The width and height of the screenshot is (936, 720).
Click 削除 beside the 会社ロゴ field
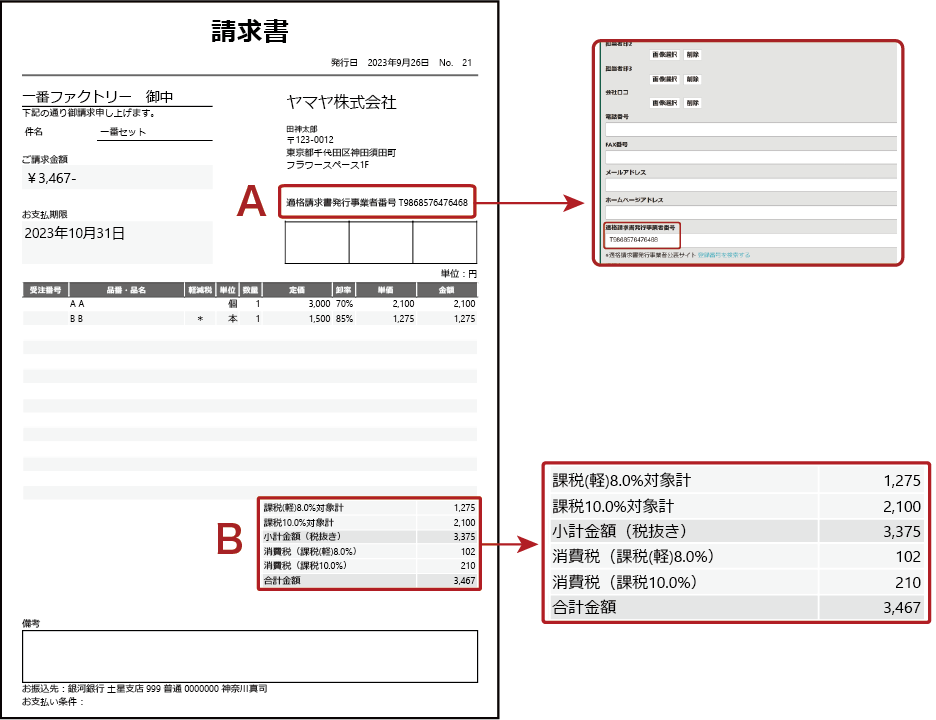coord(694,103)
